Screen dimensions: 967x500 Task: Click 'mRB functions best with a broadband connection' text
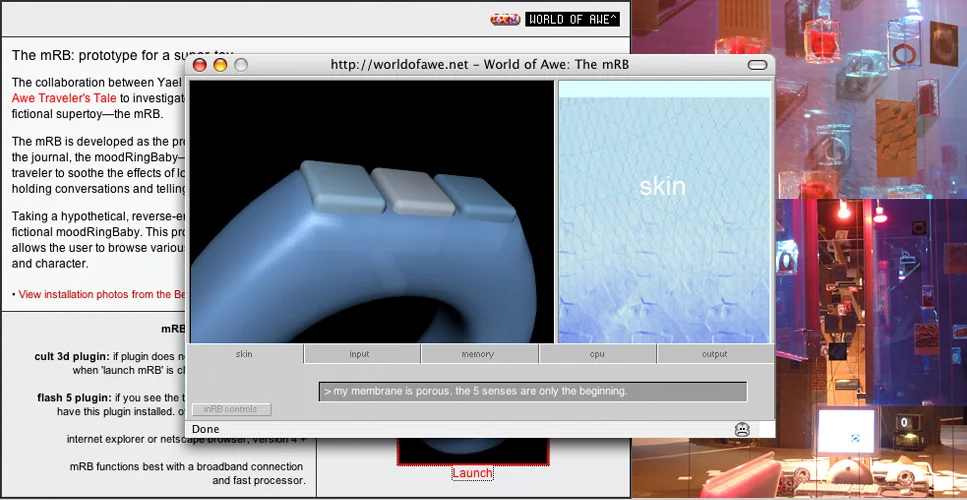(186, 467)
